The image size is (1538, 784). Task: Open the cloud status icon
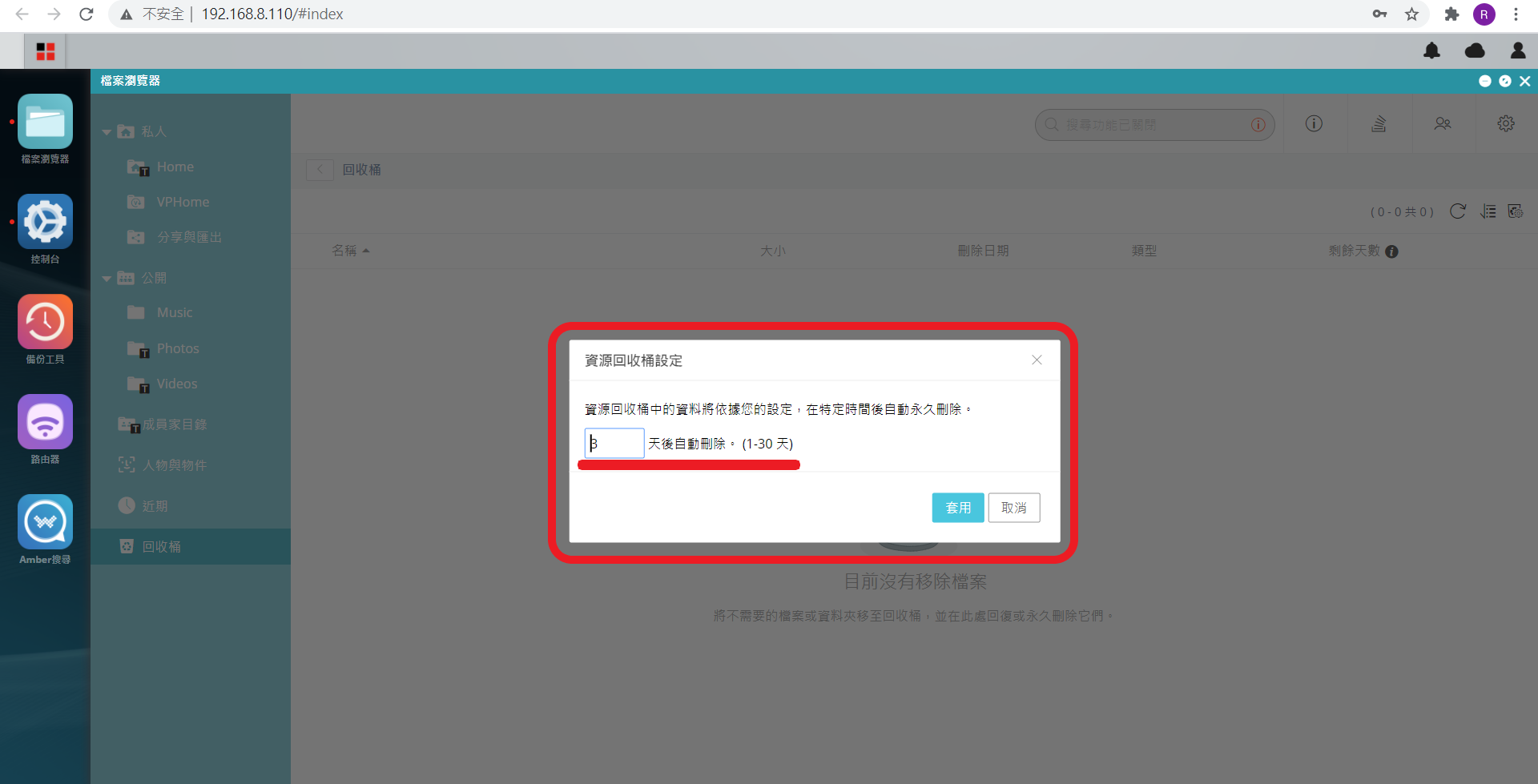pyautogui.click(x=1475, y=51)
